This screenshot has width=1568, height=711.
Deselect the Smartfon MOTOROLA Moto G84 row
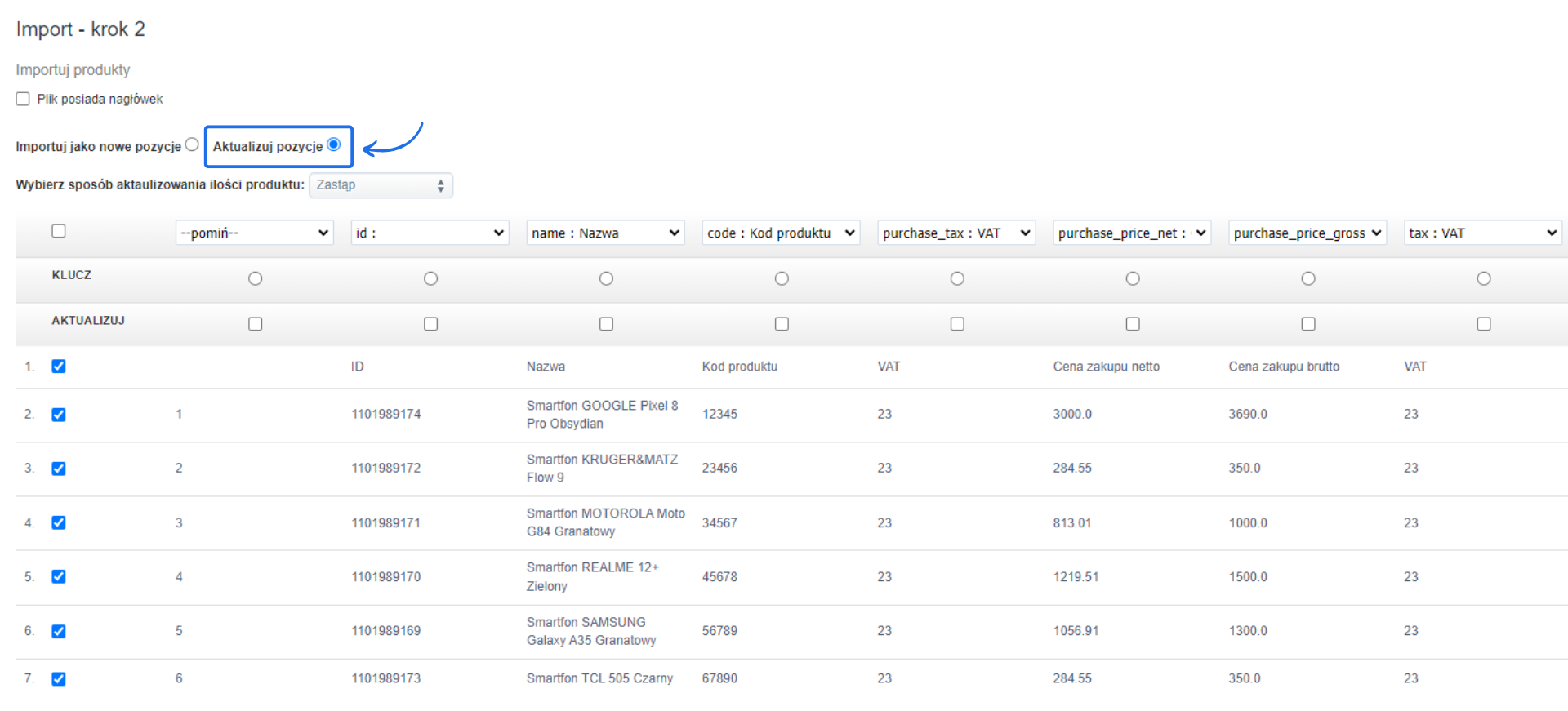[59, 522]
